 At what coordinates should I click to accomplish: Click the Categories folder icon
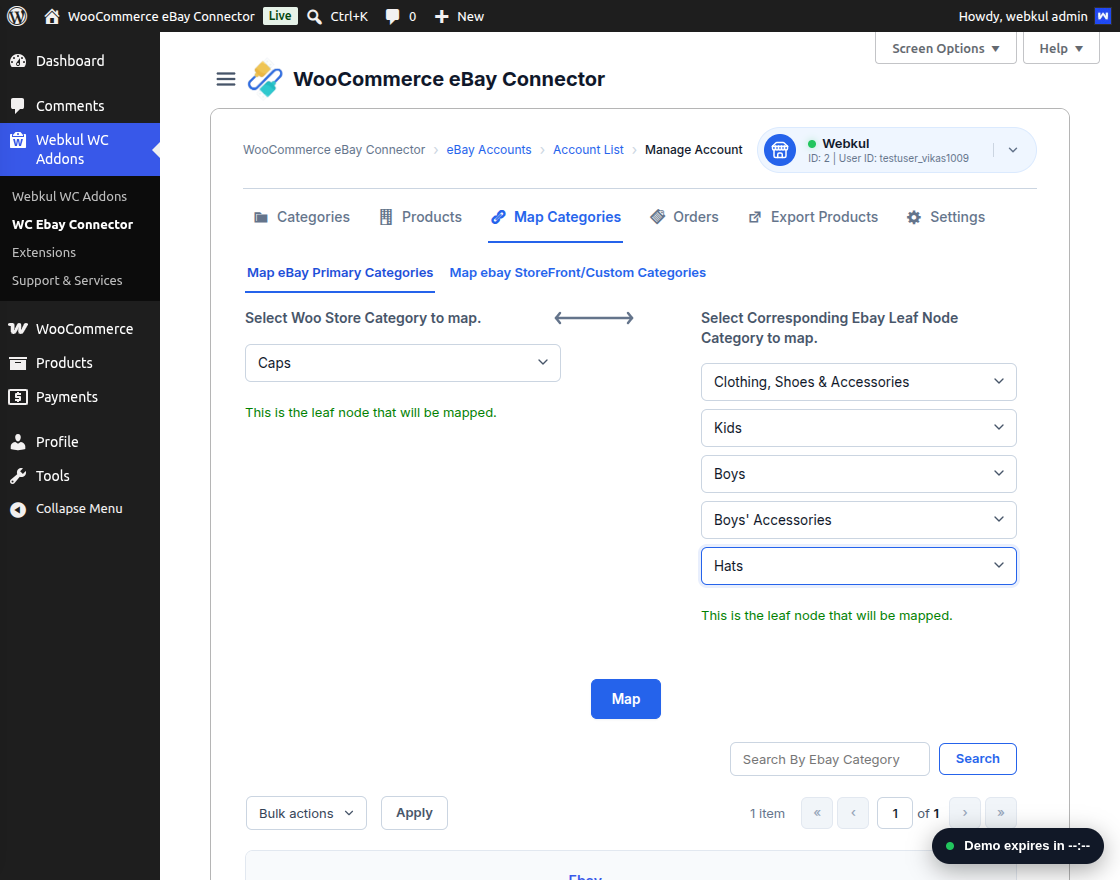[261, 217]
